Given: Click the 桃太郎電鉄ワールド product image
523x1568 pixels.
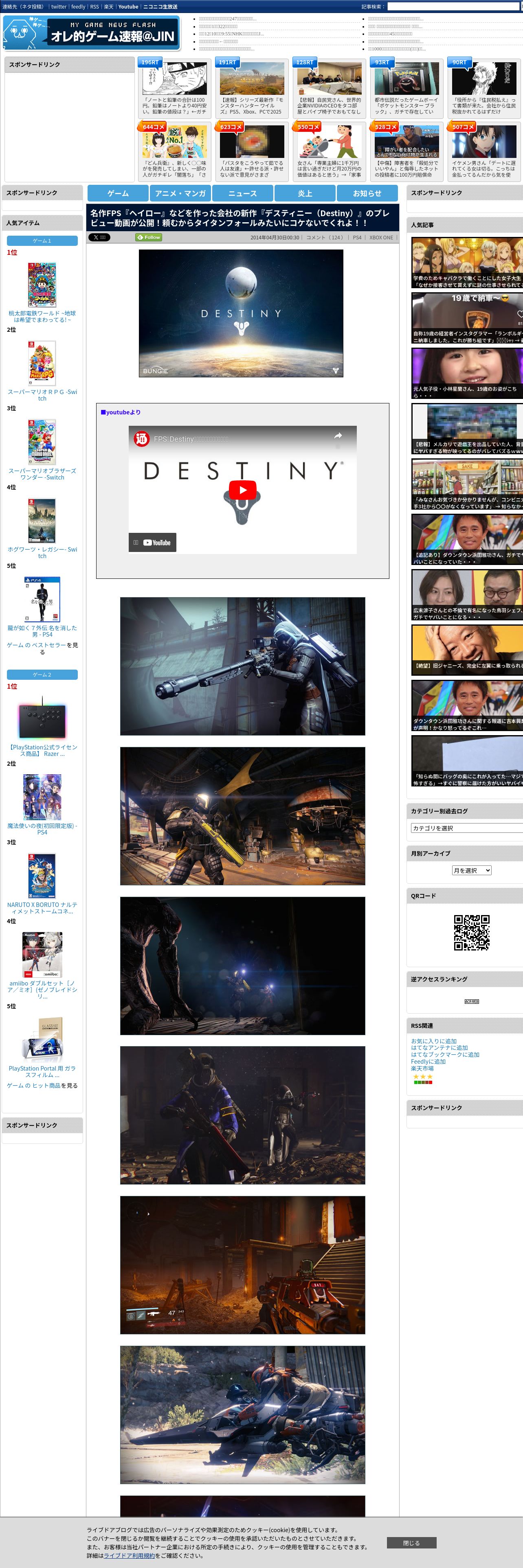Looking at the screenshot, I should tap(42, 284).
